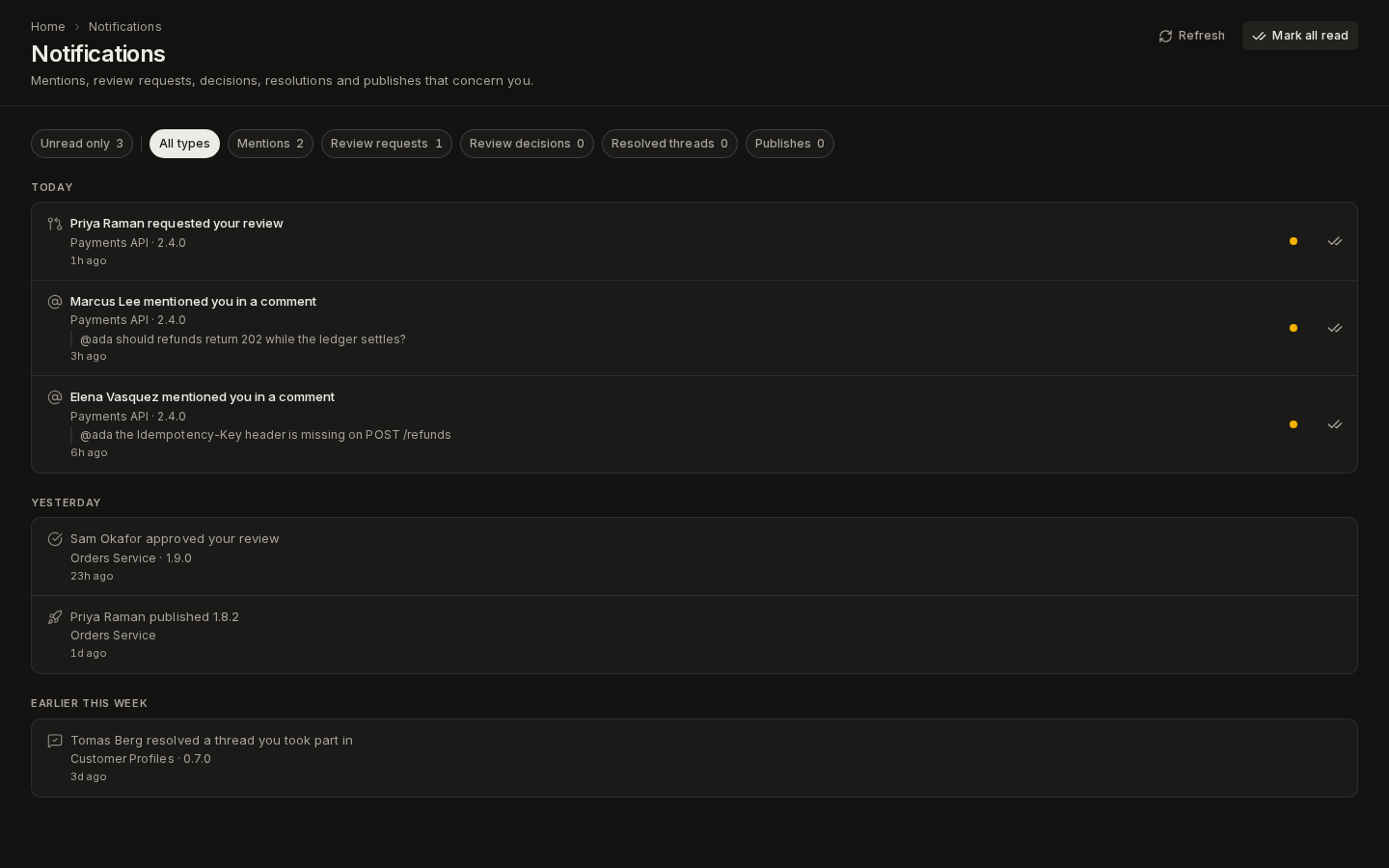Screen dimensions: 1389x868
Task: Mark Marcus Lee's mention as read
Action: tap(1335, 328)
